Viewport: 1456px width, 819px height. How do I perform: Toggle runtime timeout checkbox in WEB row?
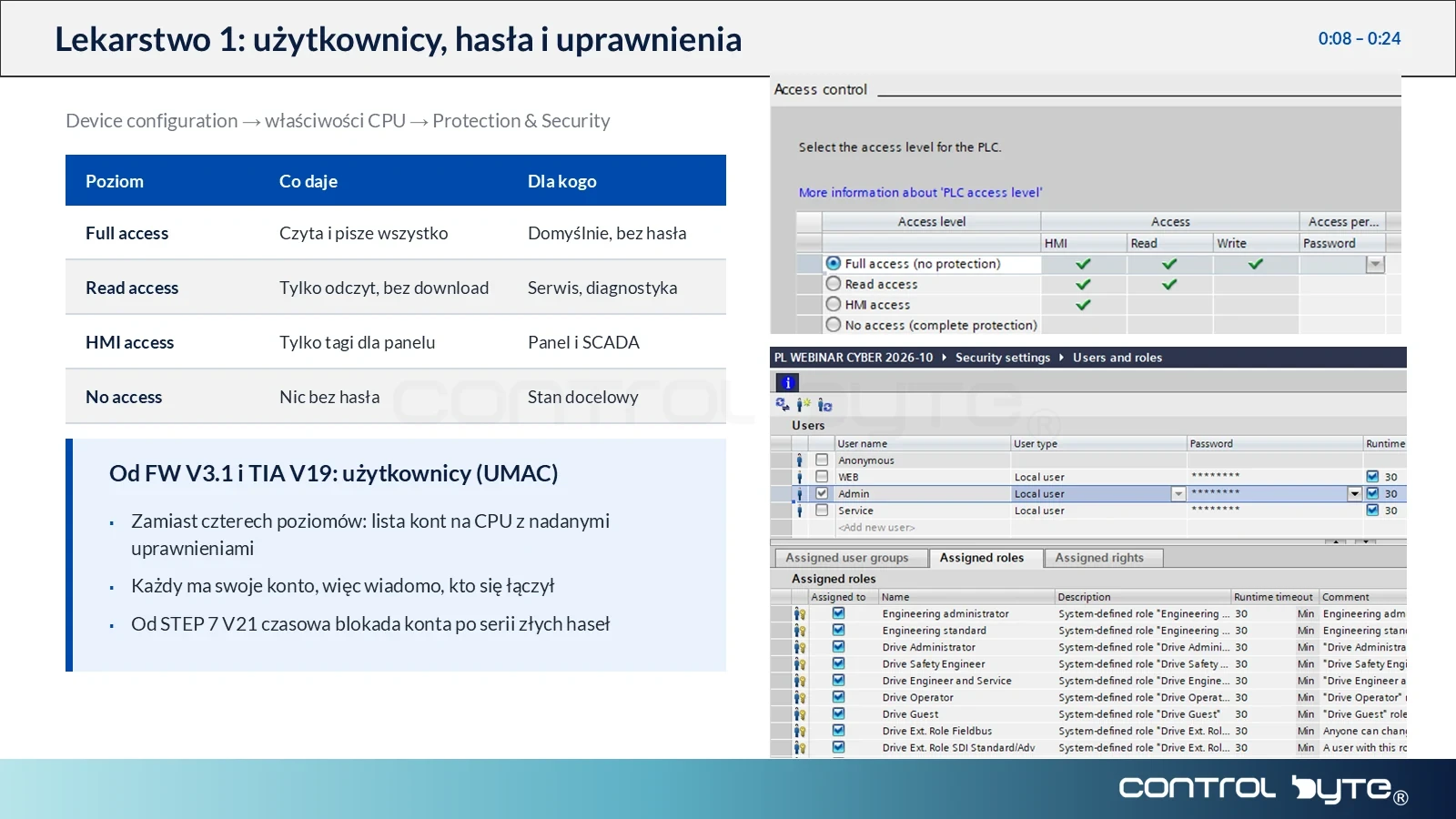coord(1372,477)
